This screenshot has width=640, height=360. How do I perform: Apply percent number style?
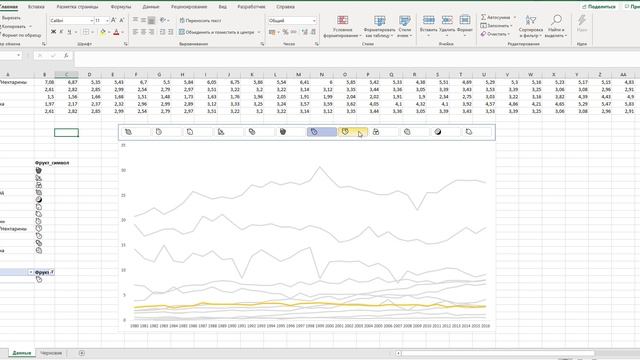[x=285, y=32]
